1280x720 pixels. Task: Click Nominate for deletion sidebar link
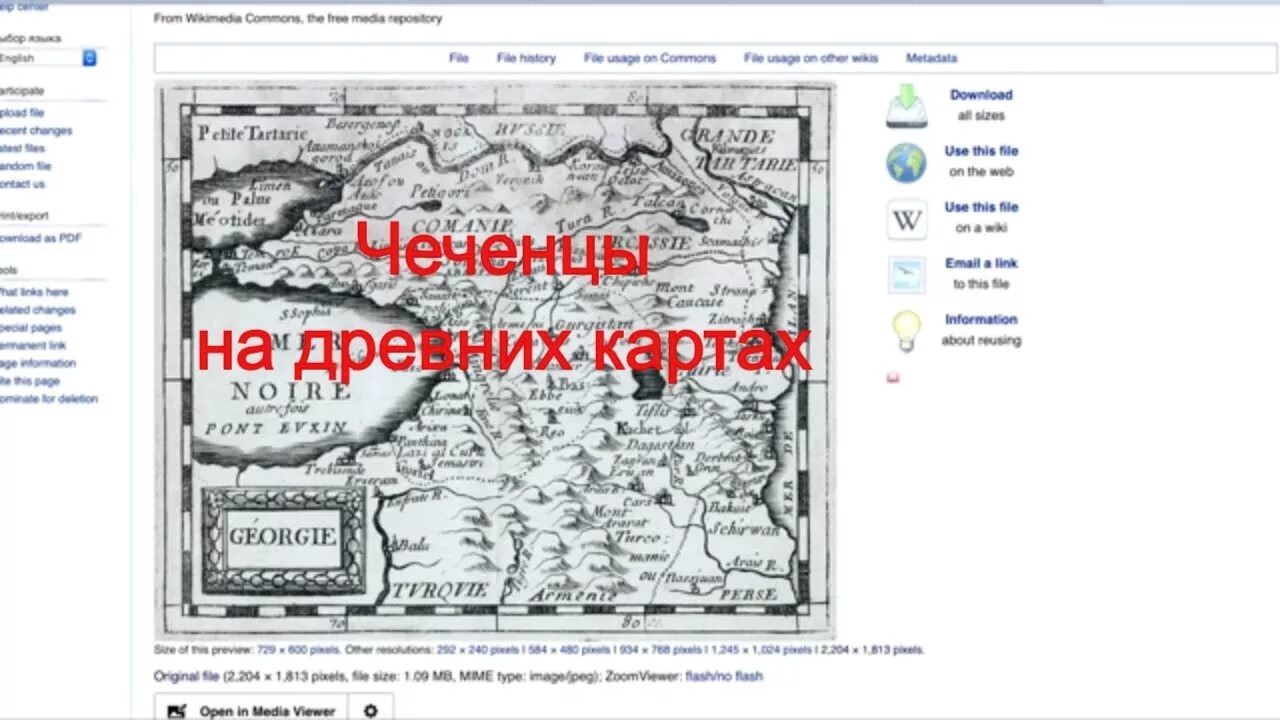pyautogui.click(x=49, y=399)
